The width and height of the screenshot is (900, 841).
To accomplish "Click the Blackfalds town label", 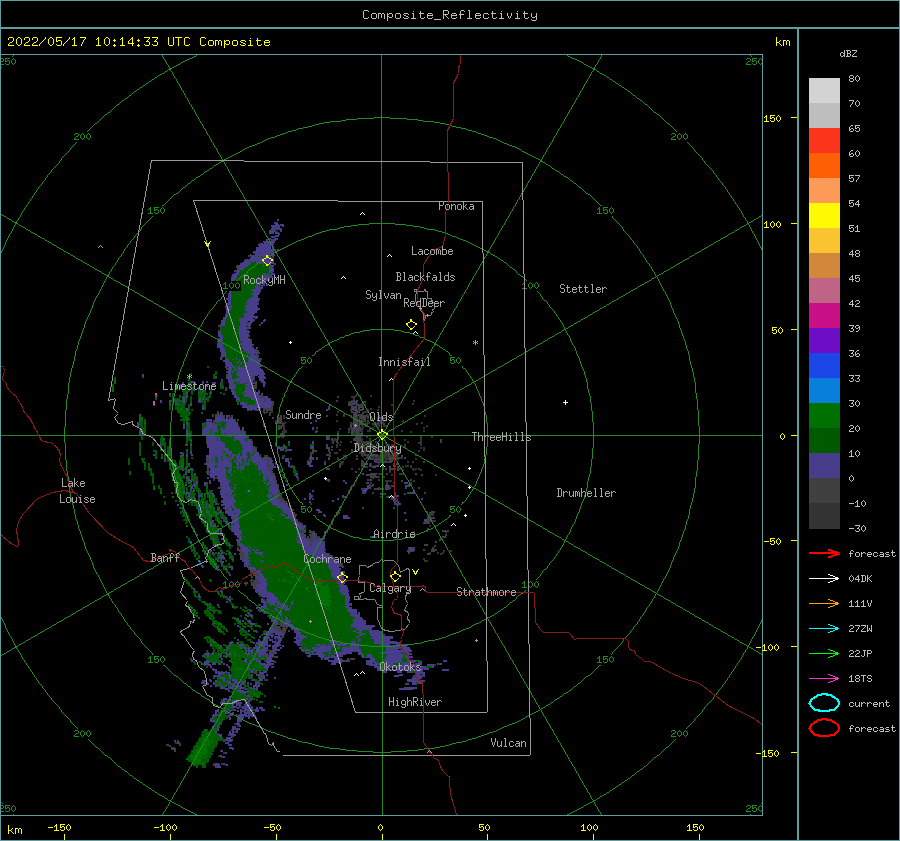I will point(425,277).
